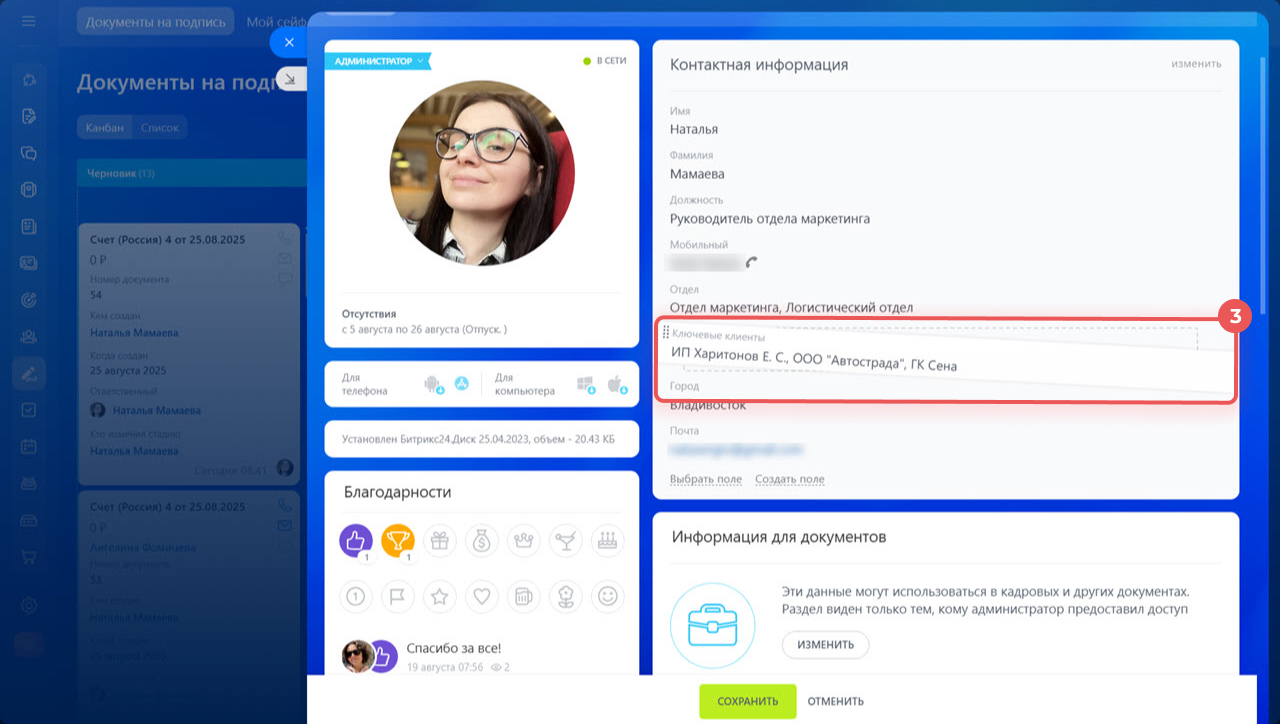The width and height of the screenshot is (1280, 724).
Task: Select the heart gratitude badge
Action: (481, 597)
